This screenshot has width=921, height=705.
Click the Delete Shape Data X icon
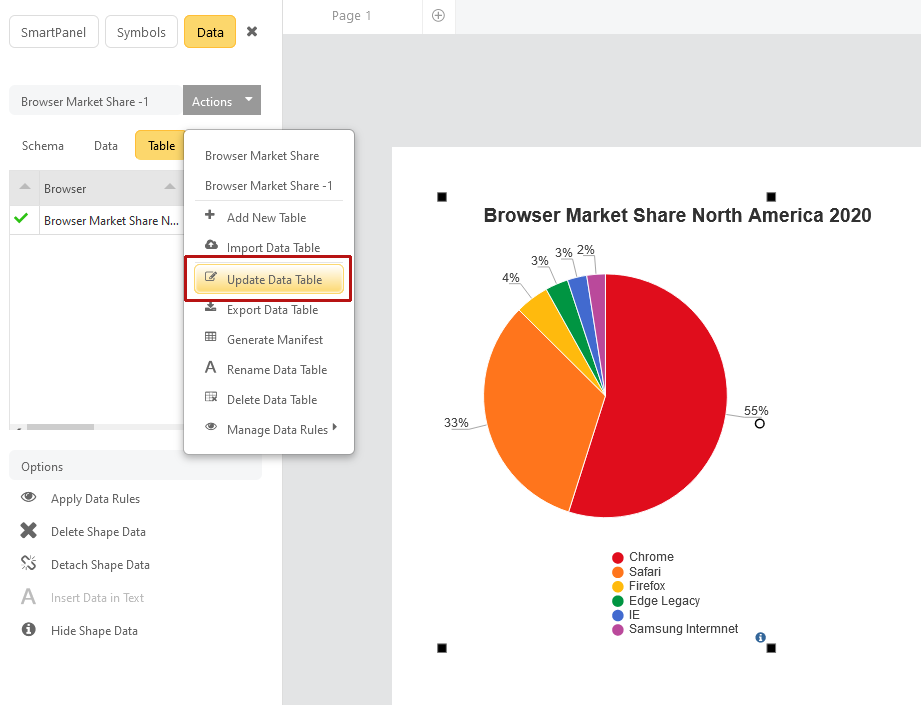pos(29,531)
